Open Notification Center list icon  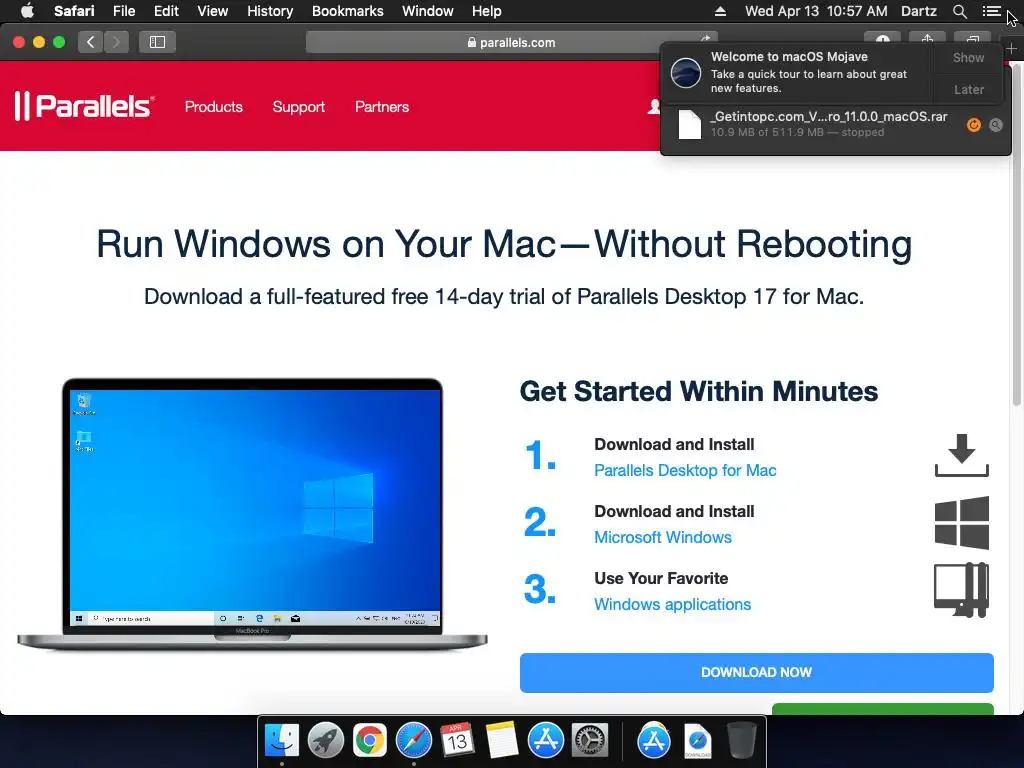click(x=991, y=11)
